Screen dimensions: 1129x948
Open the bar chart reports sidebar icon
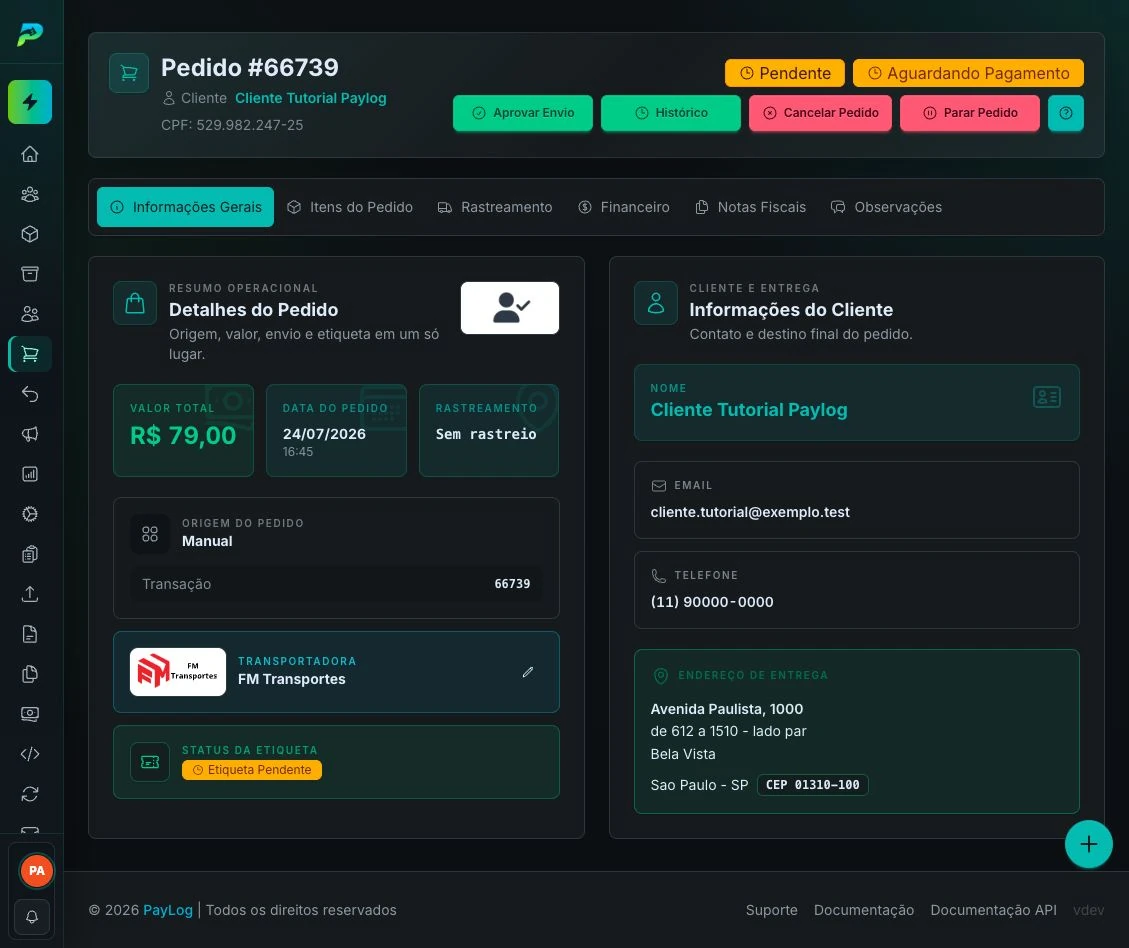pyautogui.click(x=30, y=474)
